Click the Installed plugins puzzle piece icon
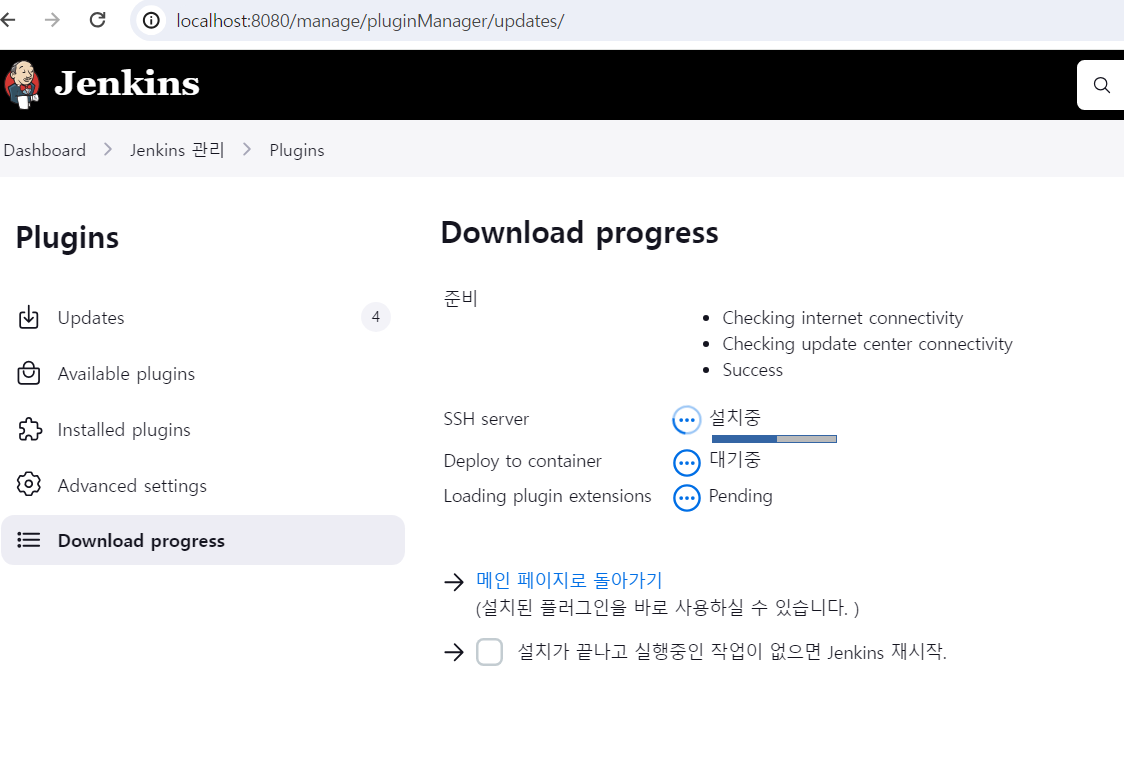The height and width of the screenshot is (768, 1124). tap(29, 429)
